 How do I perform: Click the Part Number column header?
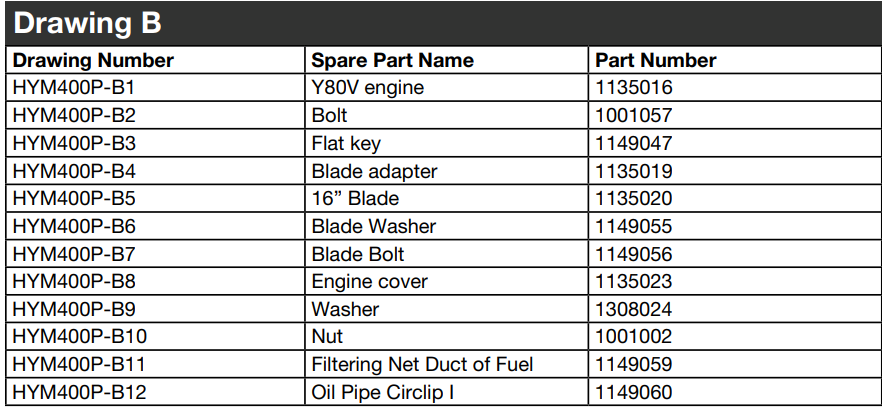click(655, 60)
